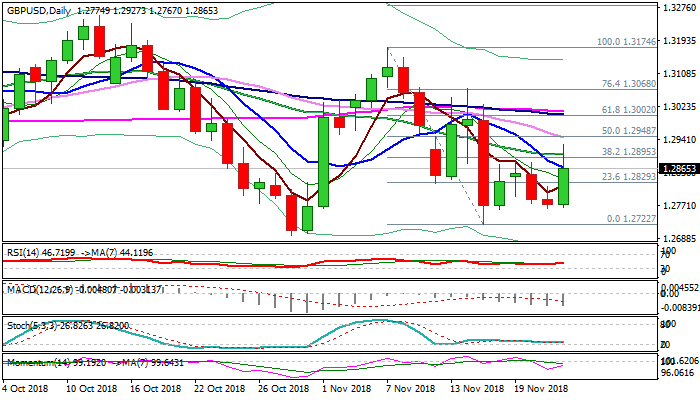Click the 19 Nov 2018 date label

(539, 387)
